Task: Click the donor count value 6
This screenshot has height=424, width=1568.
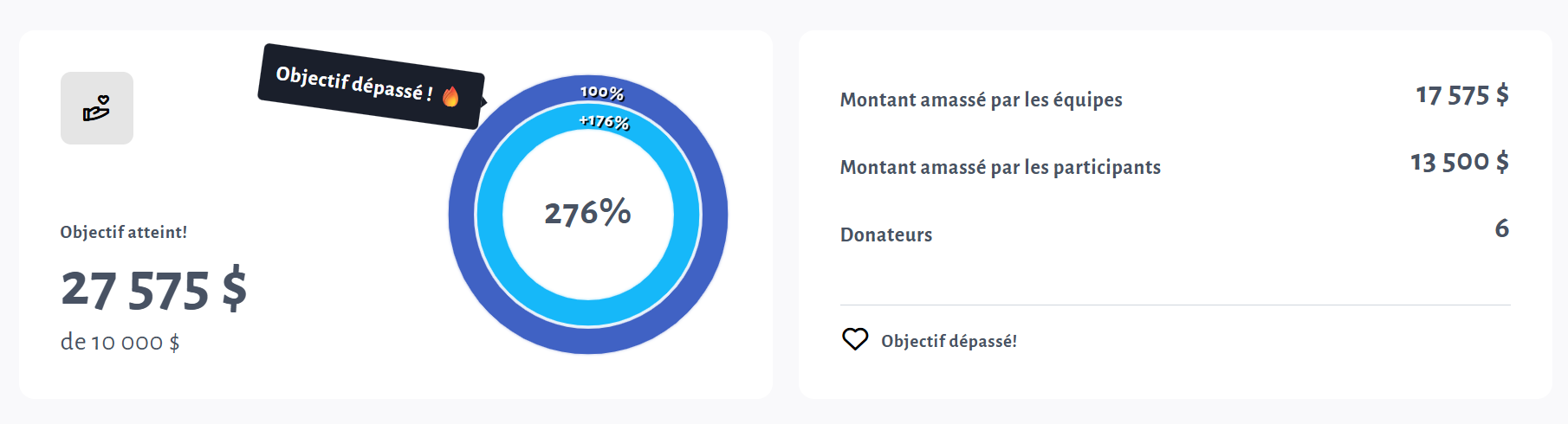Action: pos(1501,228)
